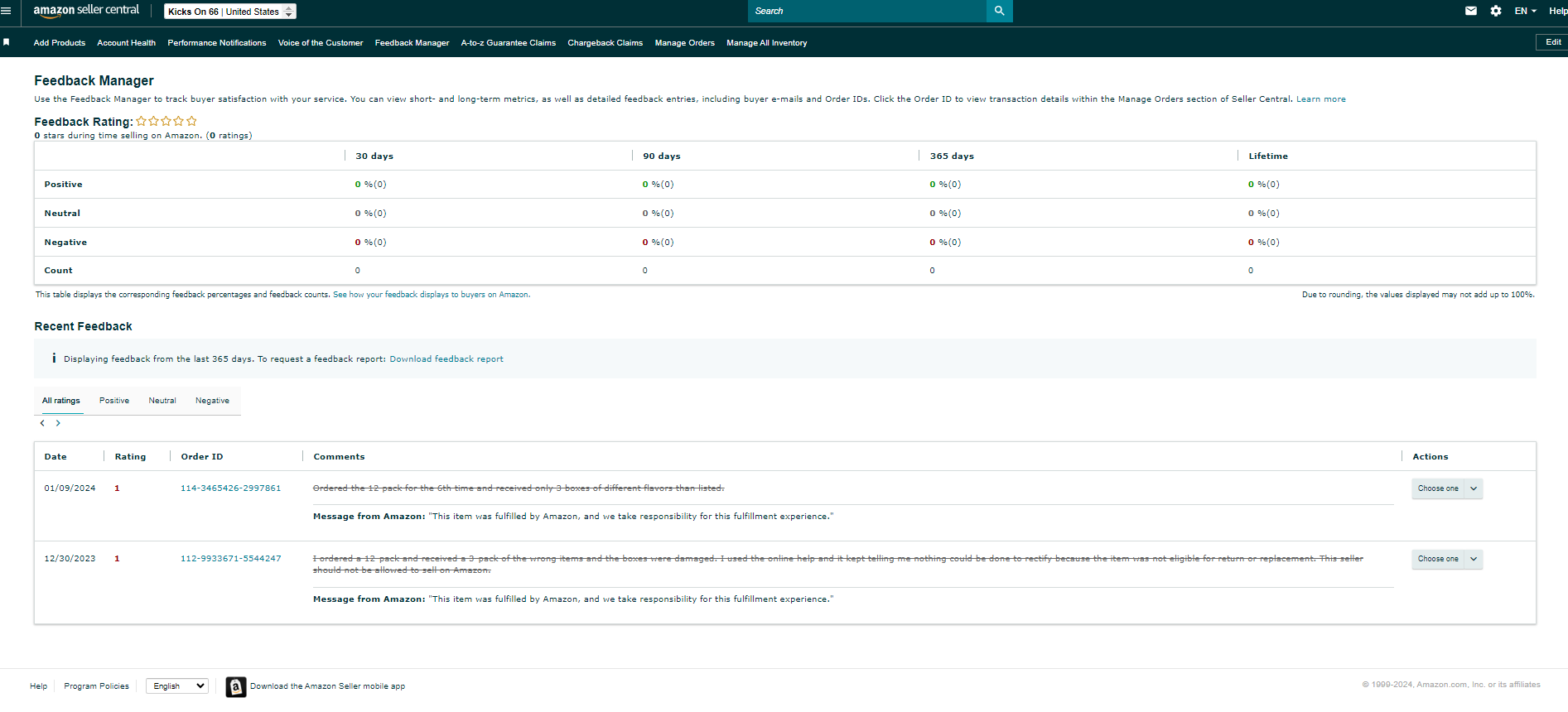Go to previous feedback page arrow
This screenshot has width=1568, height=712.
coord(42,423)
